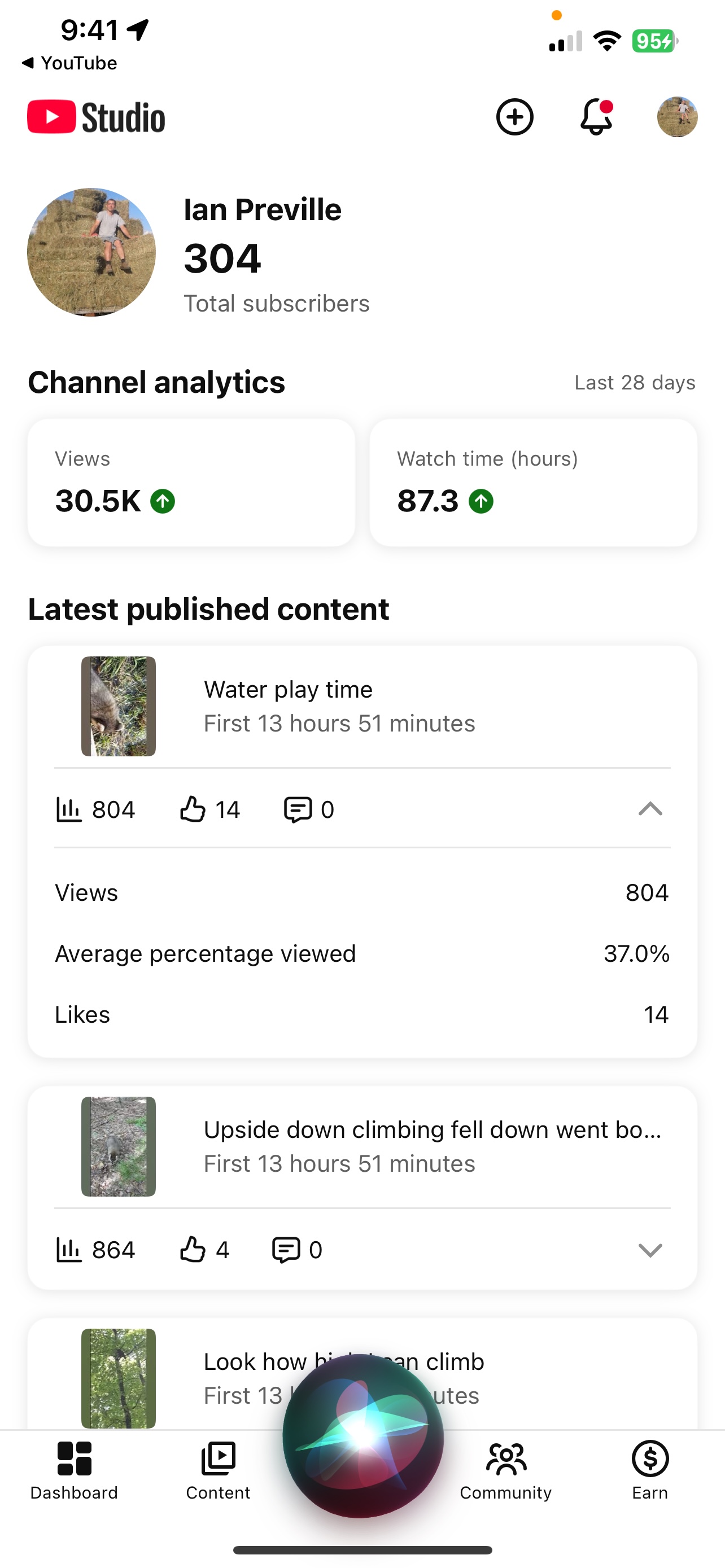The image size is (725, 1568).
Task: Tap the bar chart icon showing 864
Action: pos(69,1250)
